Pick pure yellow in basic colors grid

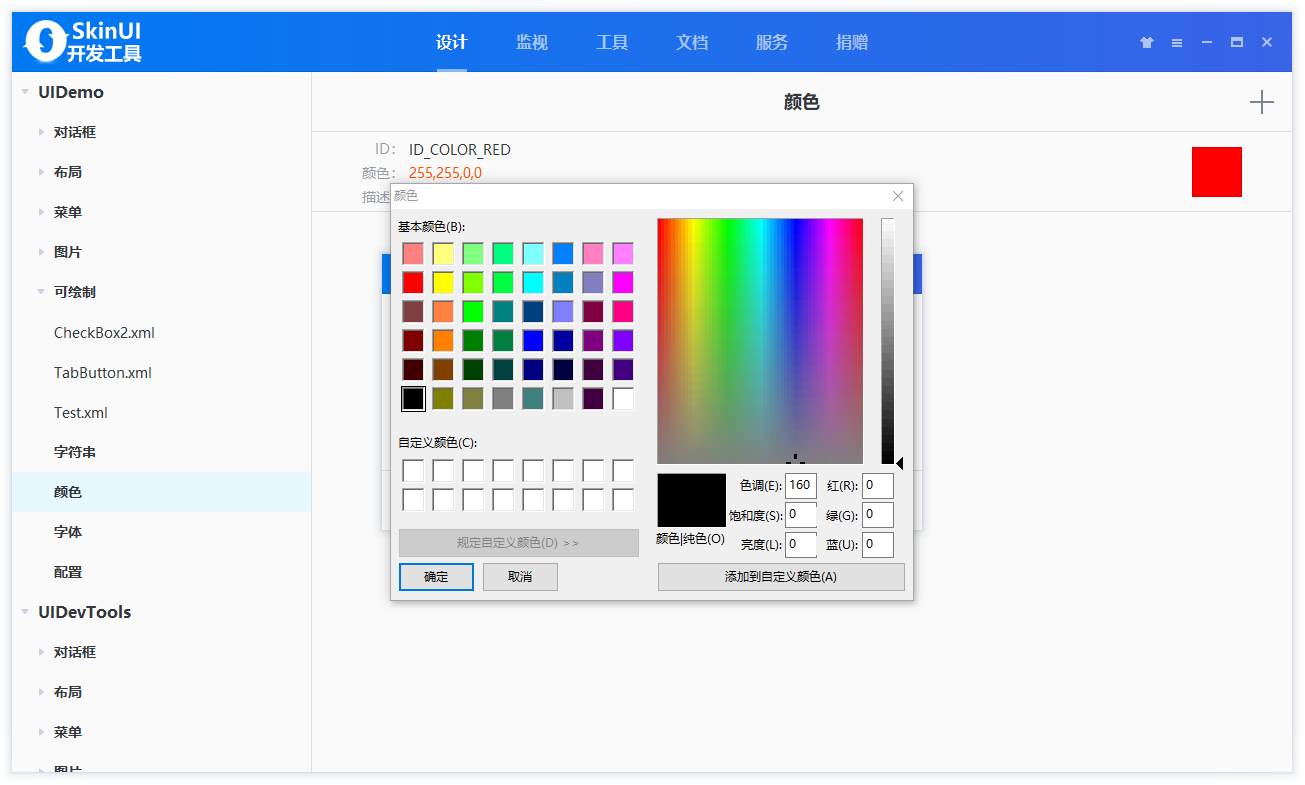443,283
